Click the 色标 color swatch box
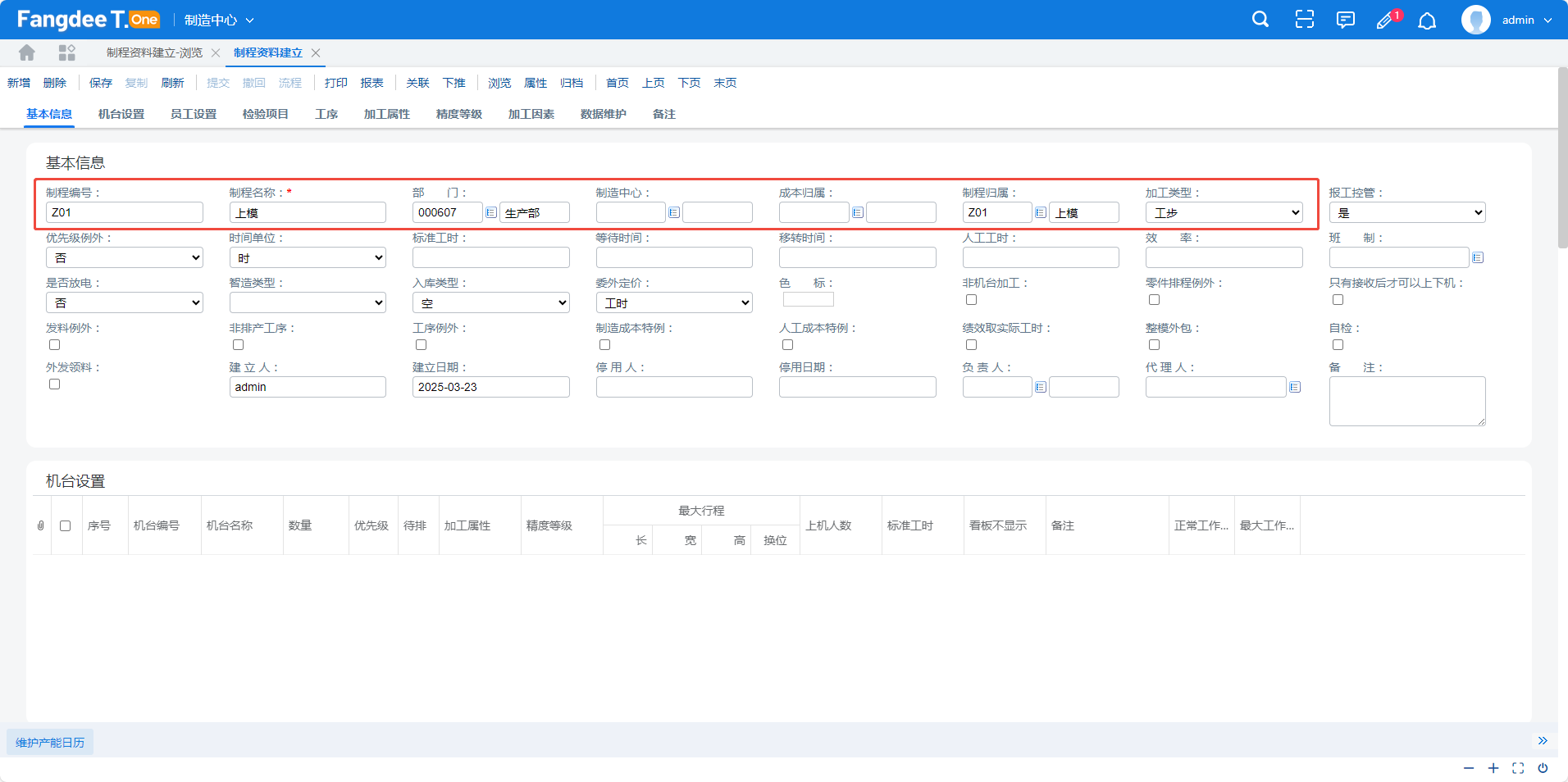1568x782 pixels. point(808,300)
